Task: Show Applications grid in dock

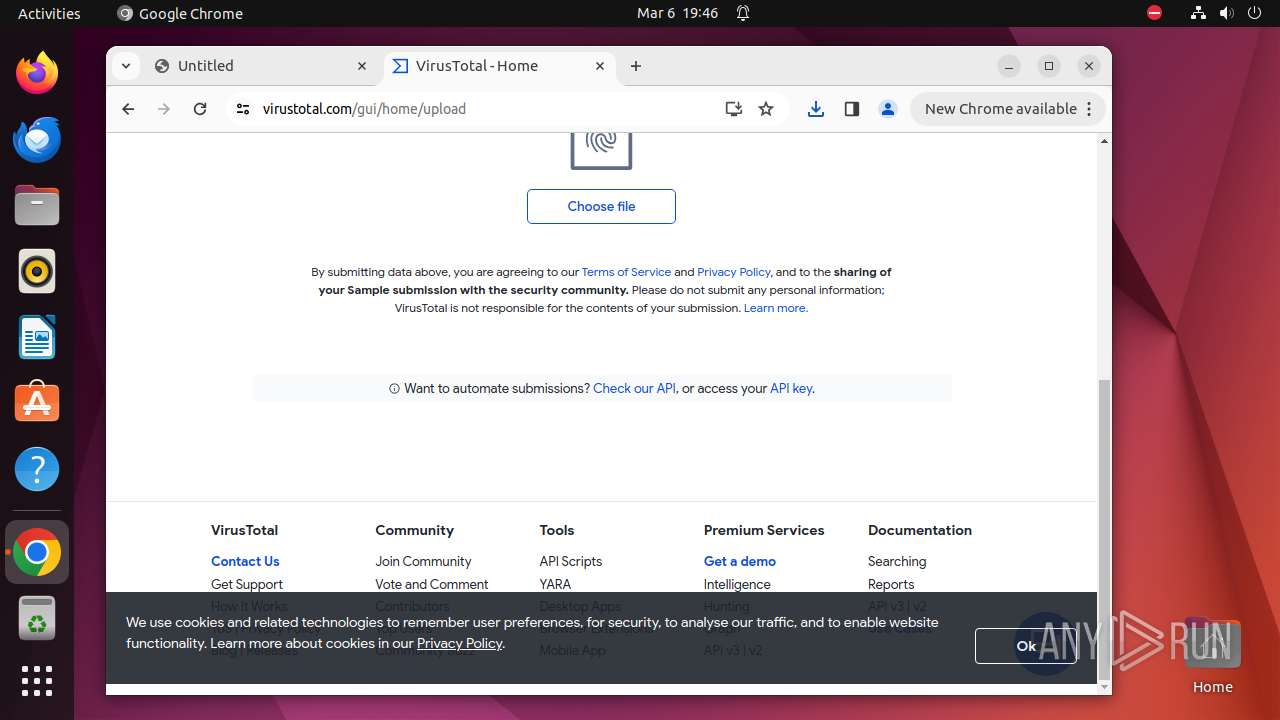Action: coord(37,681)
